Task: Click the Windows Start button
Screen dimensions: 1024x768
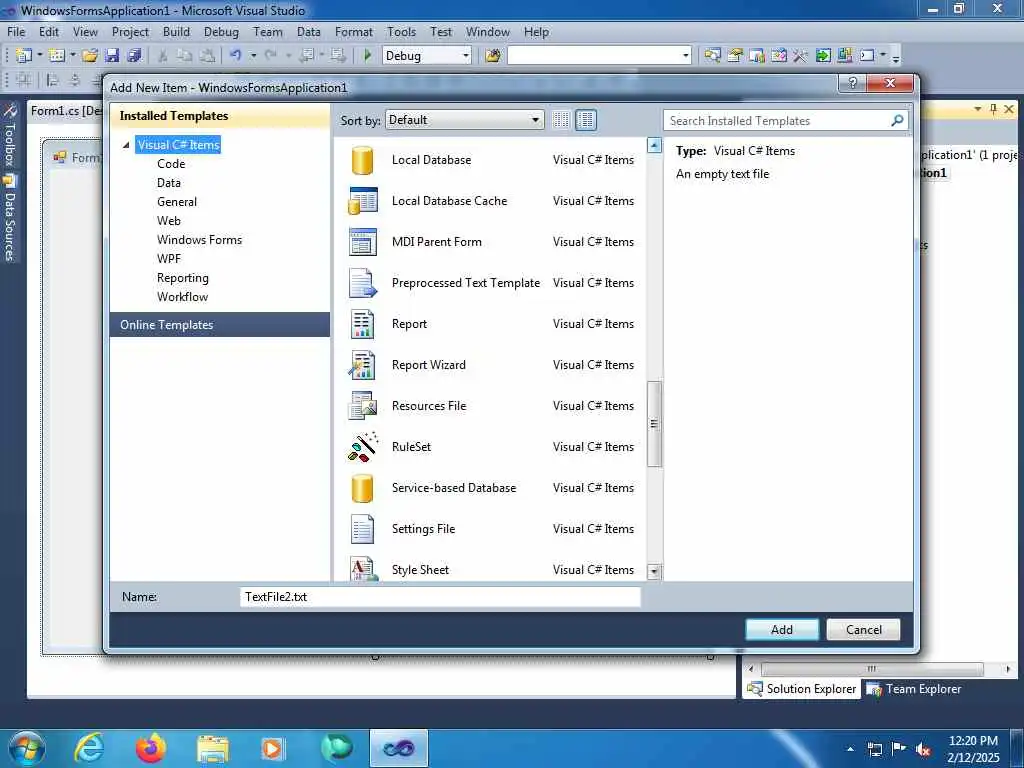Action: pyautogui.click(x=27, y=748)
